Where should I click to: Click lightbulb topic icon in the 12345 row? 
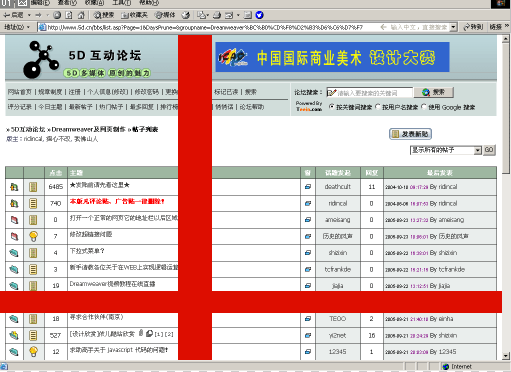[x=33, y=351]
